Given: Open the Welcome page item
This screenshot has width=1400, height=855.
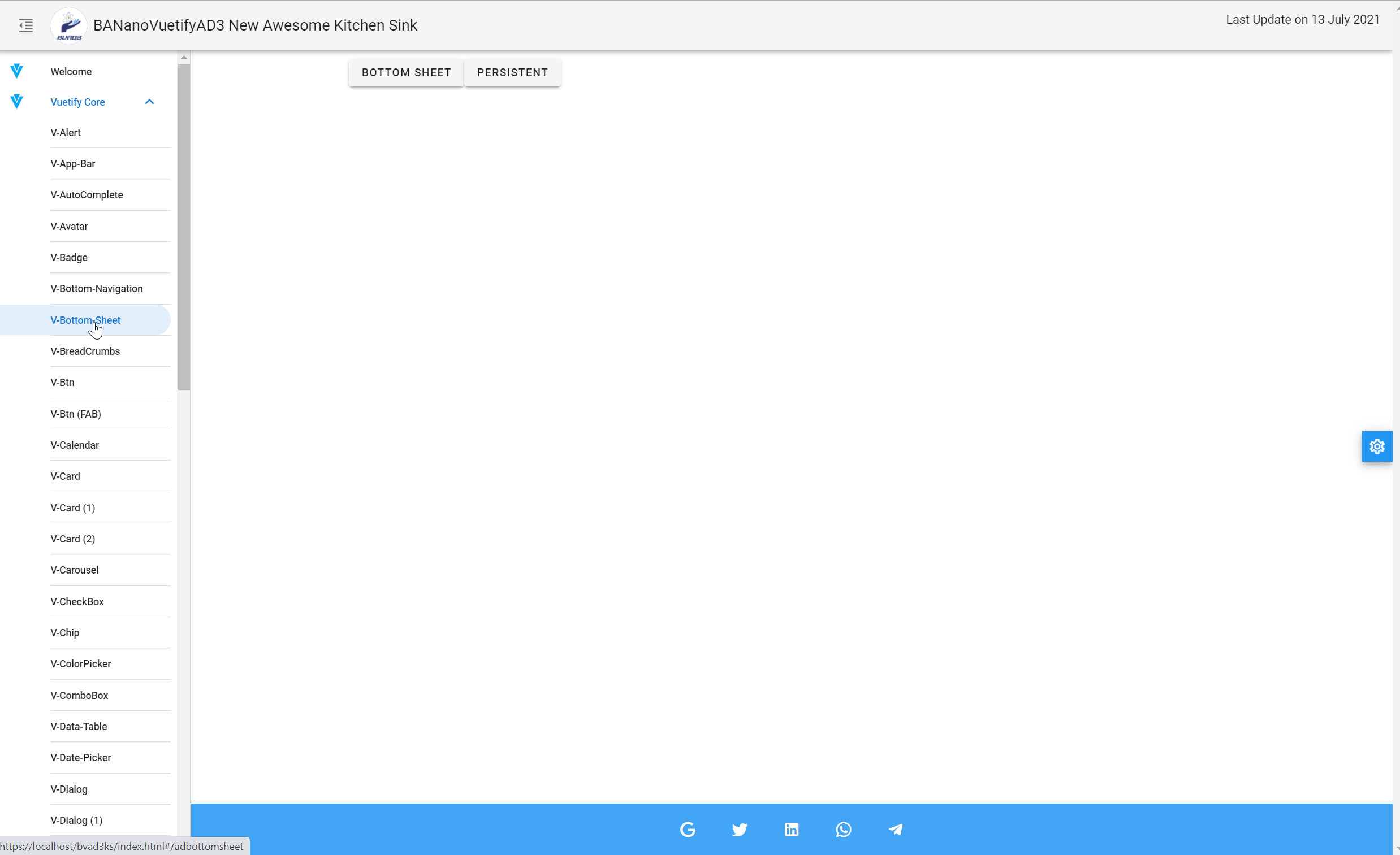Looking at the screenshot, I should coord(71,72).
